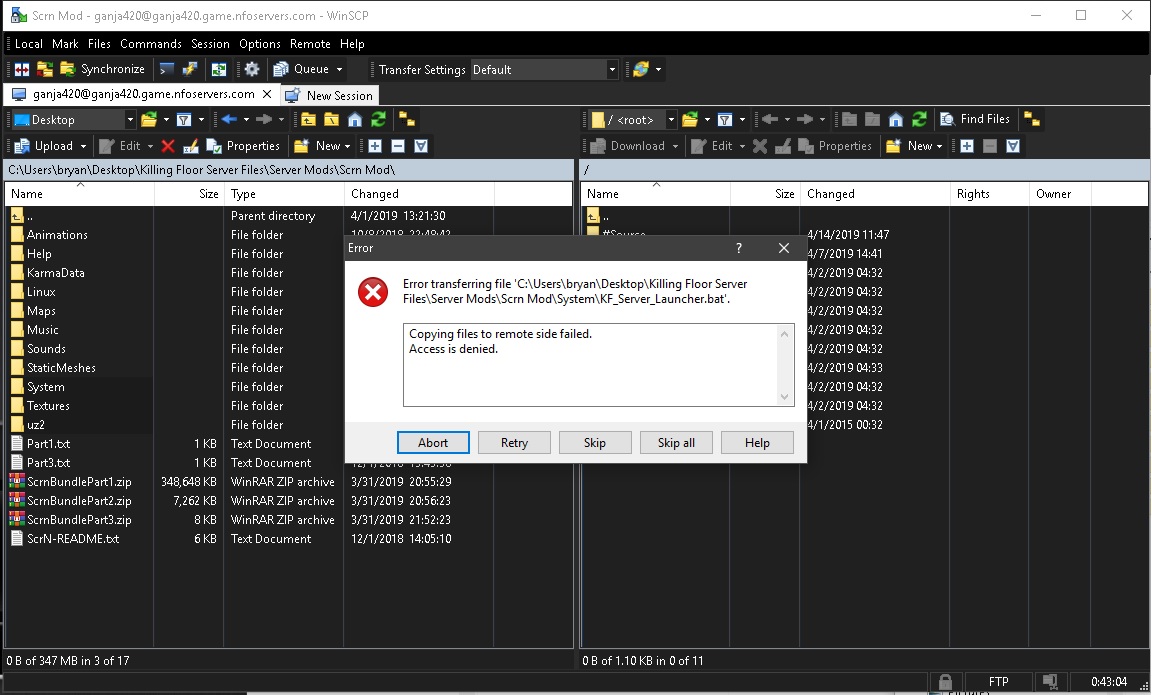Viewport: 1152px width, 695px height.
Task: Open the Queue dropdown arrow
Action: 339,70
